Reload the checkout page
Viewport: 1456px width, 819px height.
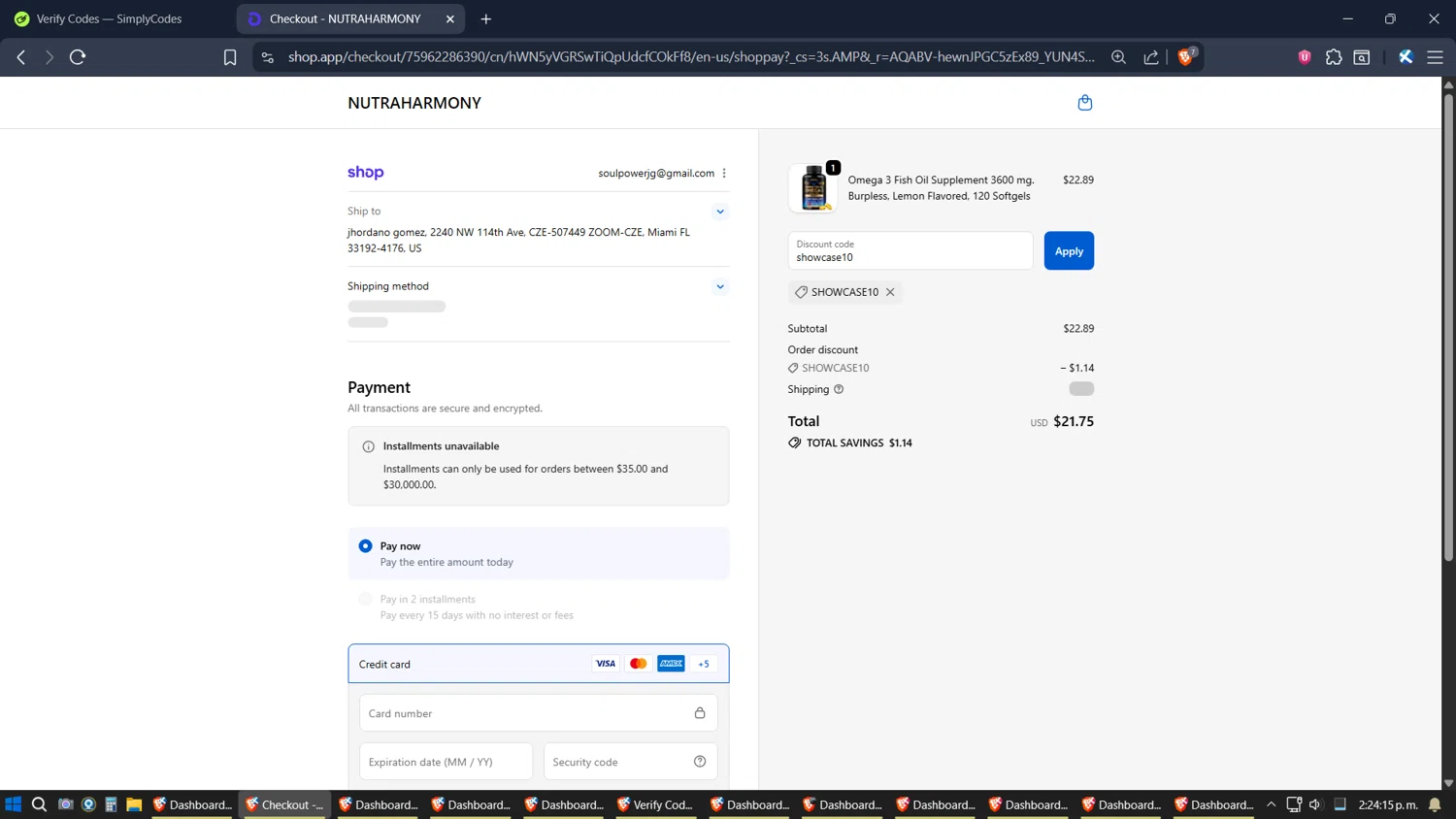pyautogui.click(x=78, y=57)
